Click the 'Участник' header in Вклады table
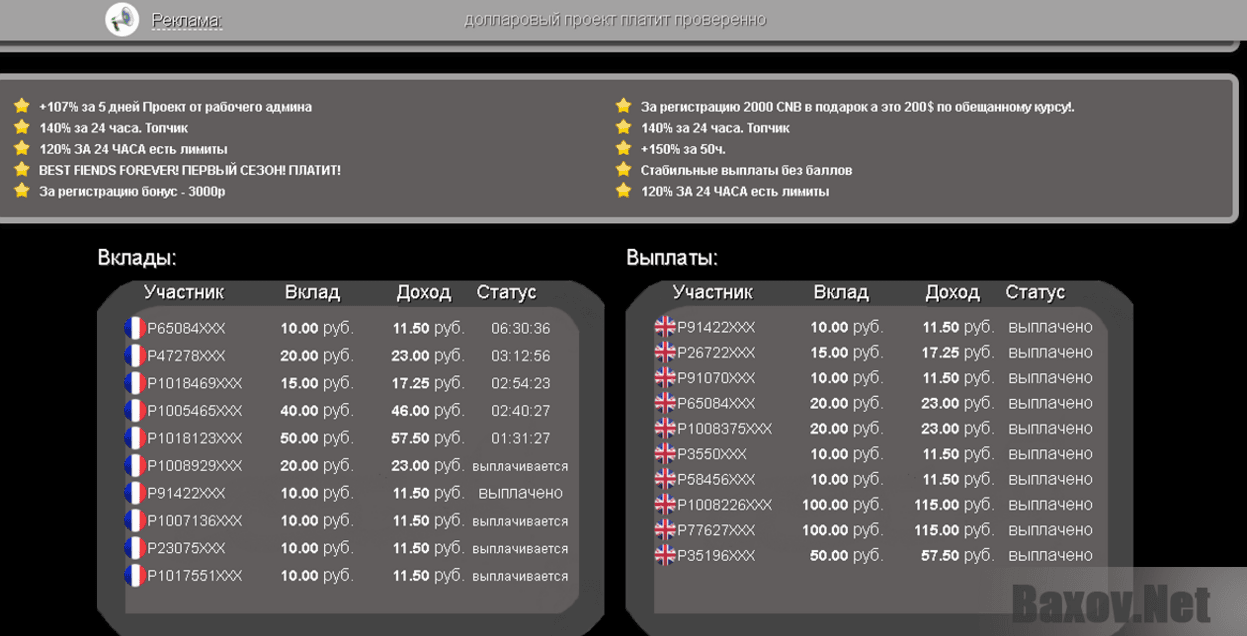Screen dimensions: 1247x636 184,292
